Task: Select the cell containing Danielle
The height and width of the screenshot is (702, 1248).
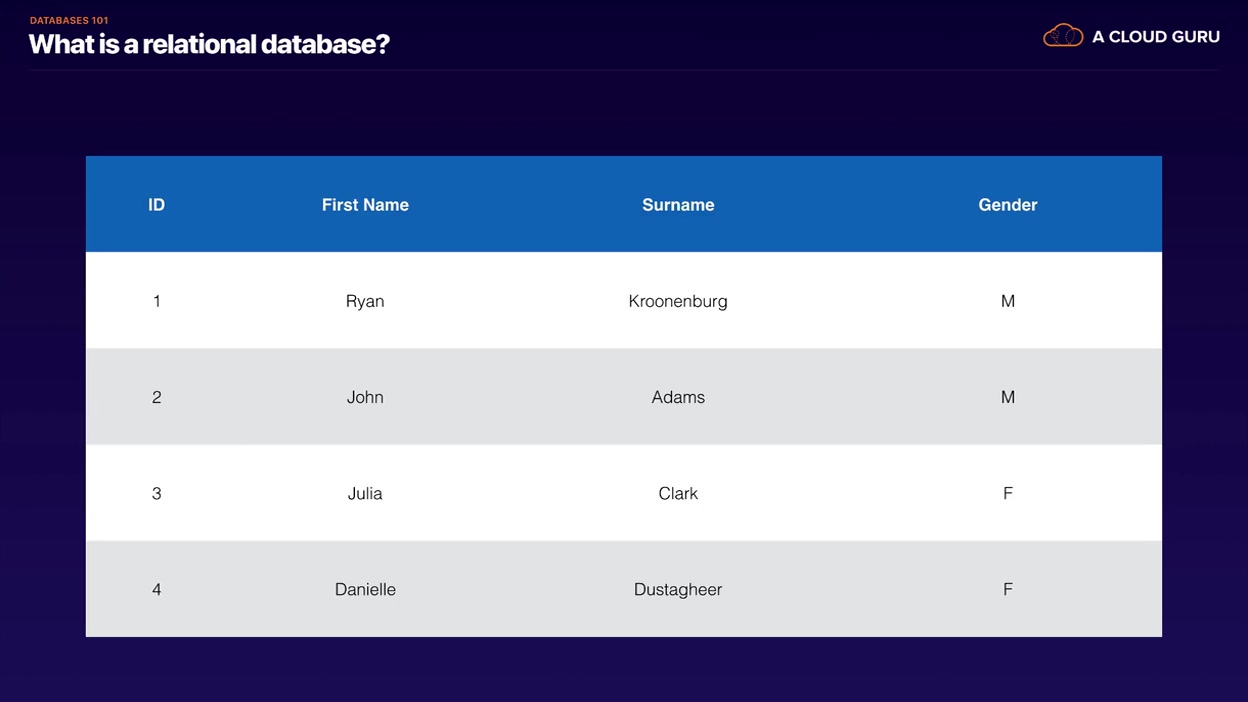Action: [365, 589]
